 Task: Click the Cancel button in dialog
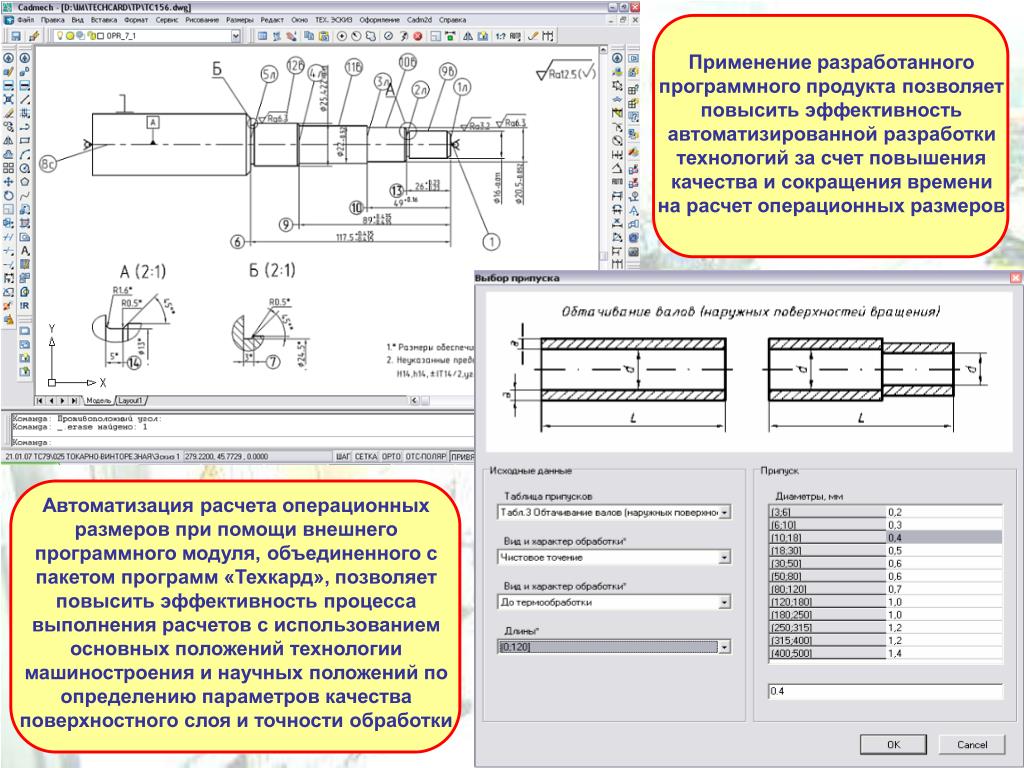972,744
